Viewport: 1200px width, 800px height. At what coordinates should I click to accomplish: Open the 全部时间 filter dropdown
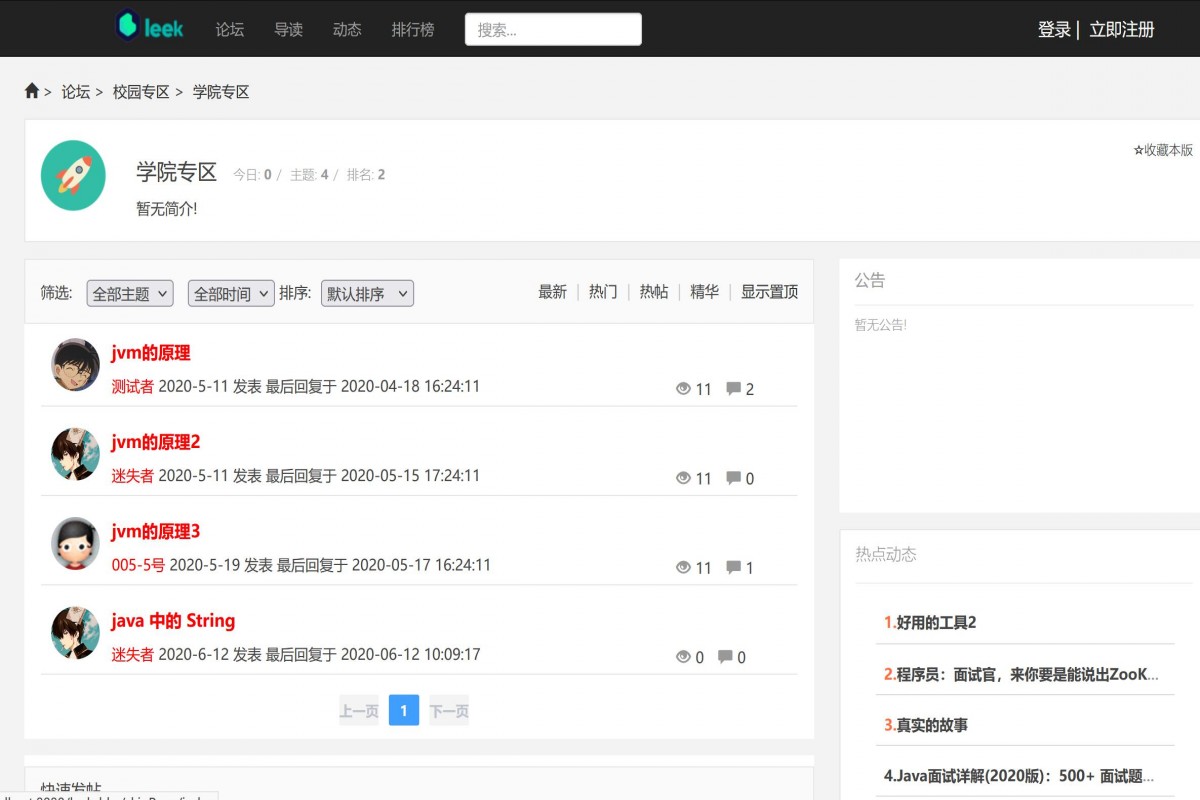[230, 293]
